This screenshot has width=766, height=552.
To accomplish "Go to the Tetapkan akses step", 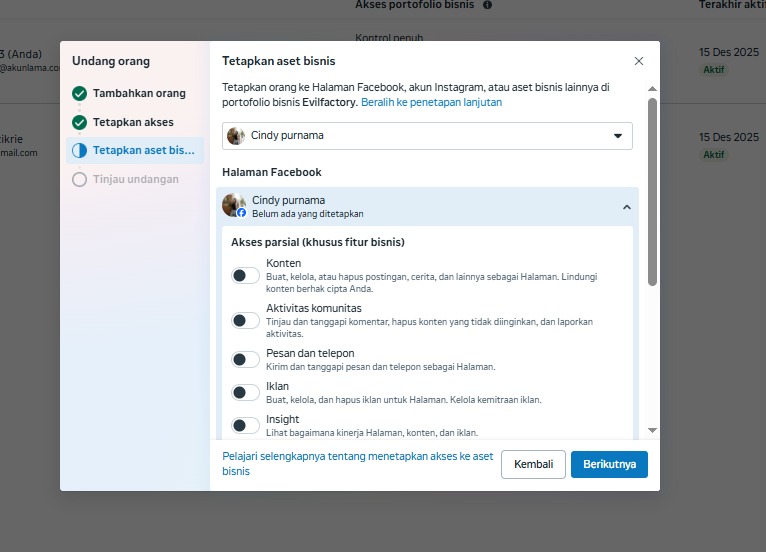I will (x=133, y=123).
